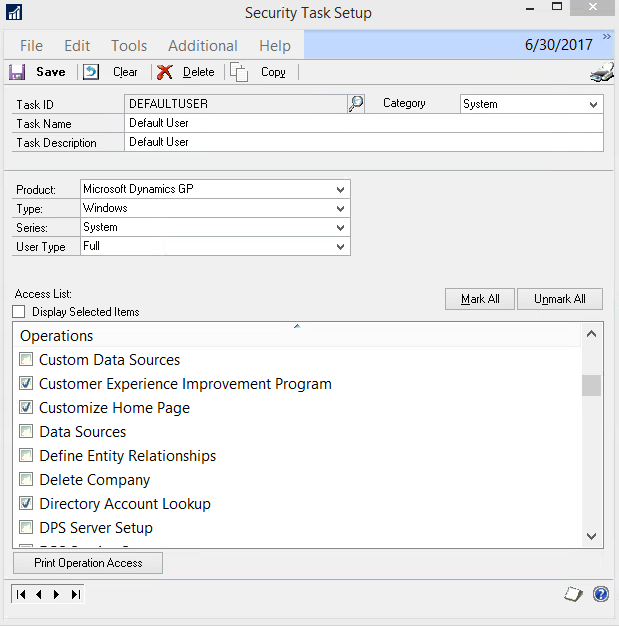This screenshot has height=626, width=619.
Task: Open the Help menu
Action: pyautogui.click(x=275, y=46)
